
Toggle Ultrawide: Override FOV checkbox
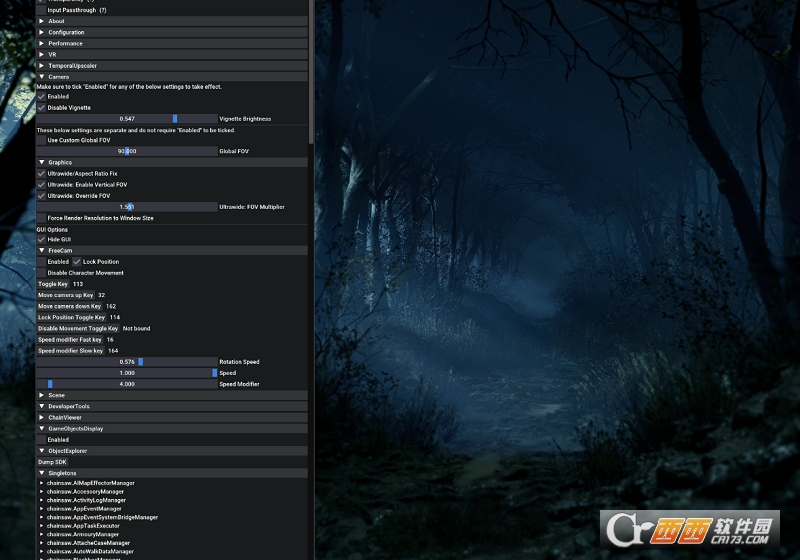point(41,196)
